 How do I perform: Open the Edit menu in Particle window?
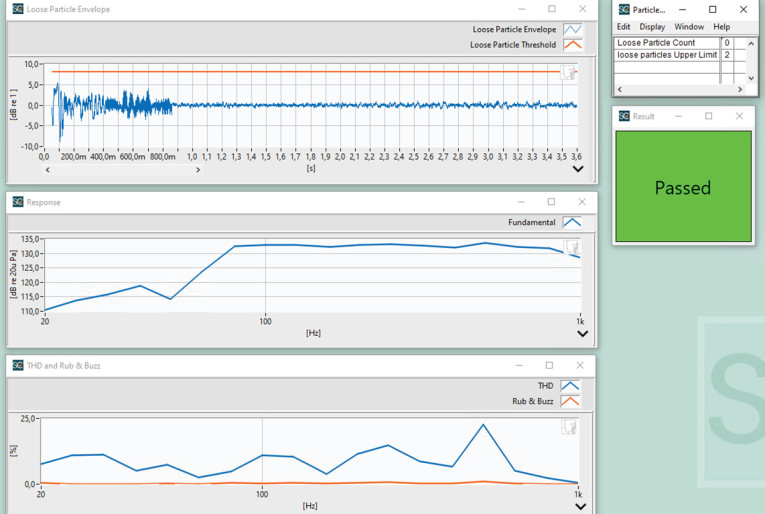click(x=624, y=27)
